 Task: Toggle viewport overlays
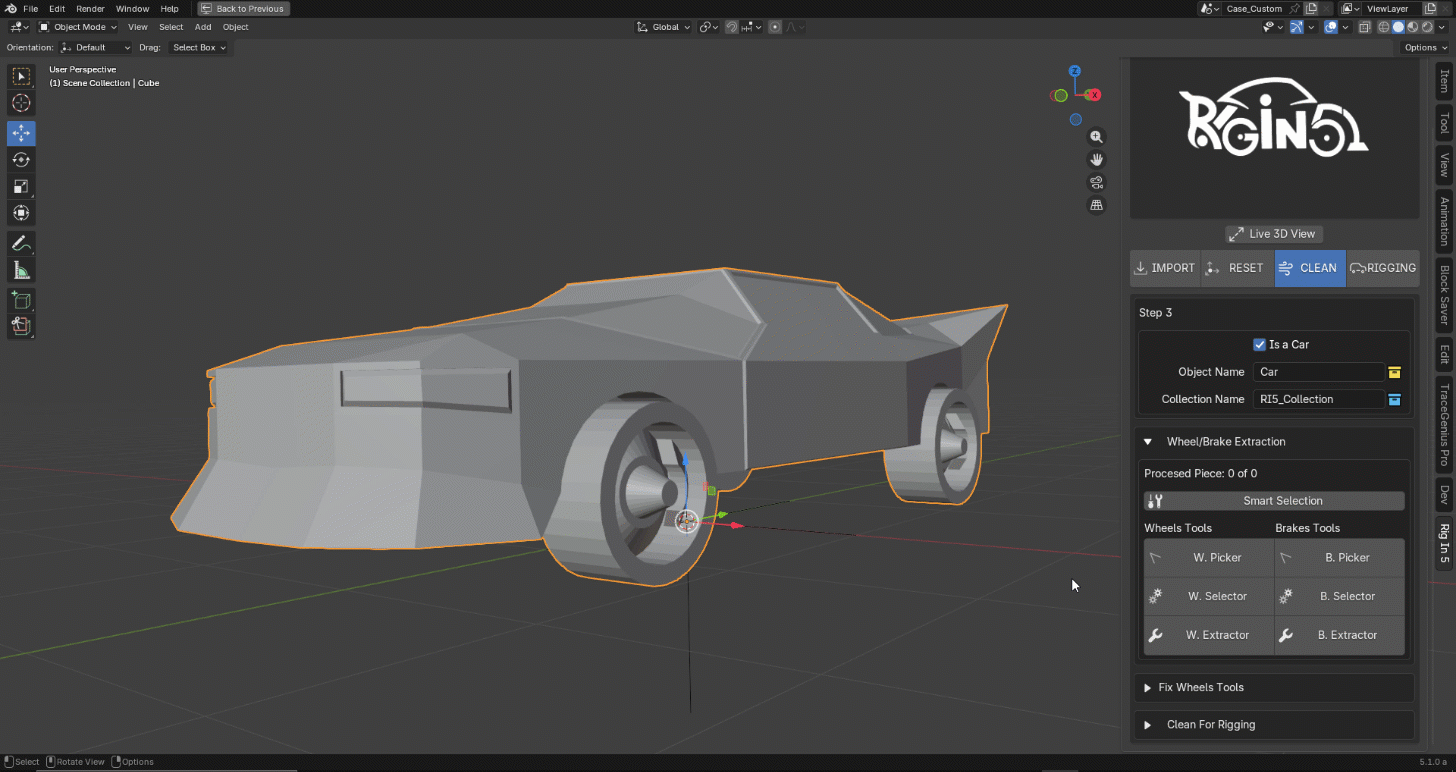tap(1331, 27)
